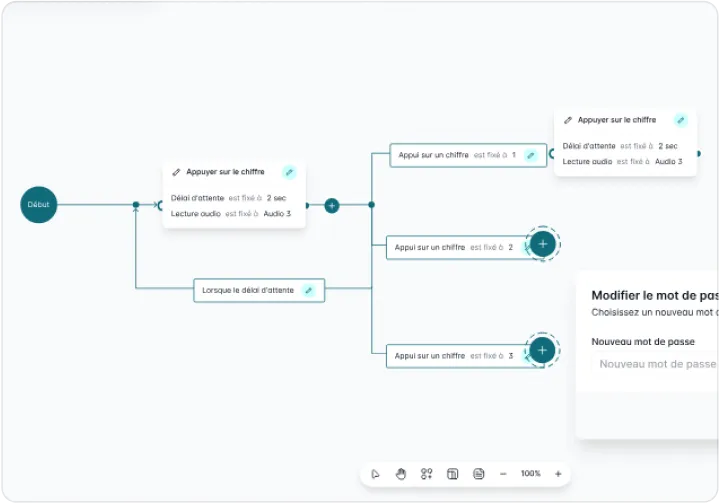This screenshot has width=719, height=503.
Task: Click the small plus node after first card
Action: coord(332,205)
